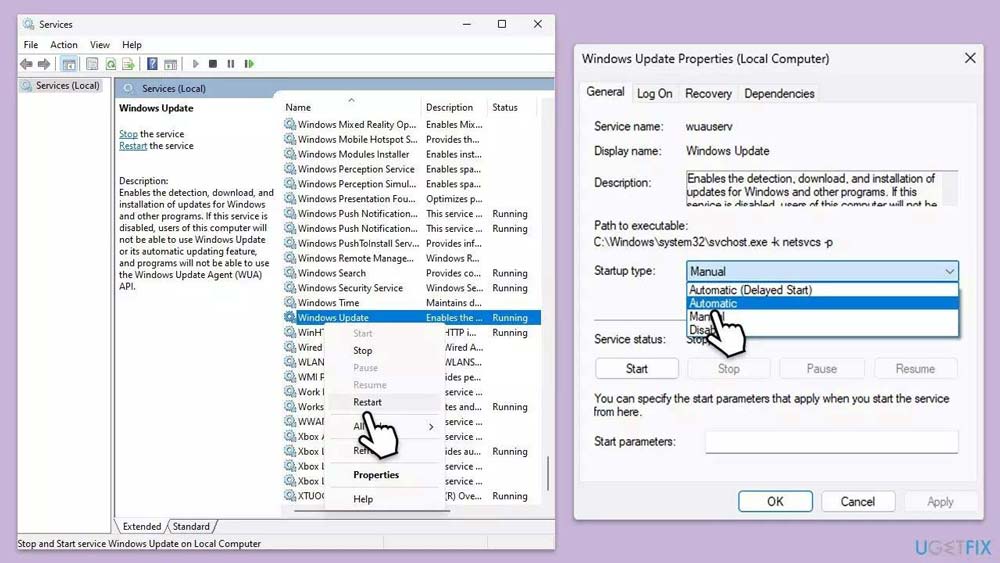
Task: Expand the All Tasks submenu arrow
Action: (x=431, y=427)
